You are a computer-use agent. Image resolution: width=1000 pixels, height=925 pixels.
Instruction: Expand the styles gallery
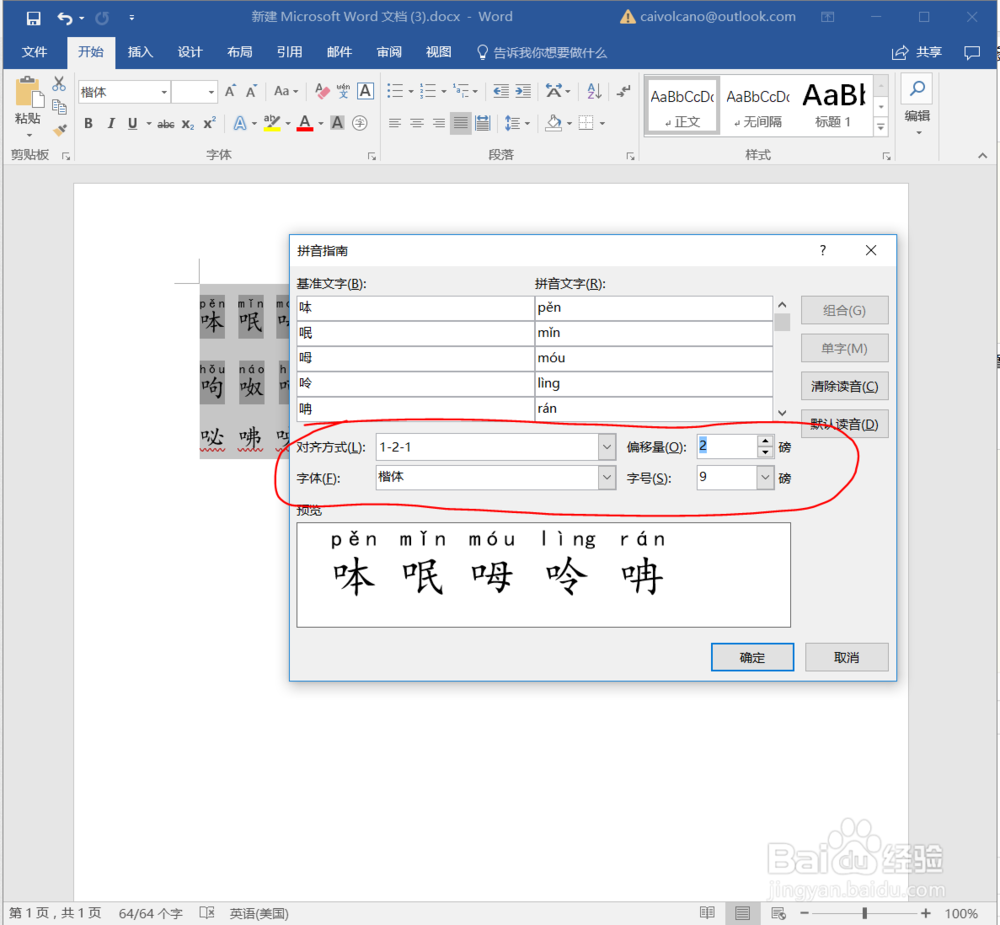881,127
